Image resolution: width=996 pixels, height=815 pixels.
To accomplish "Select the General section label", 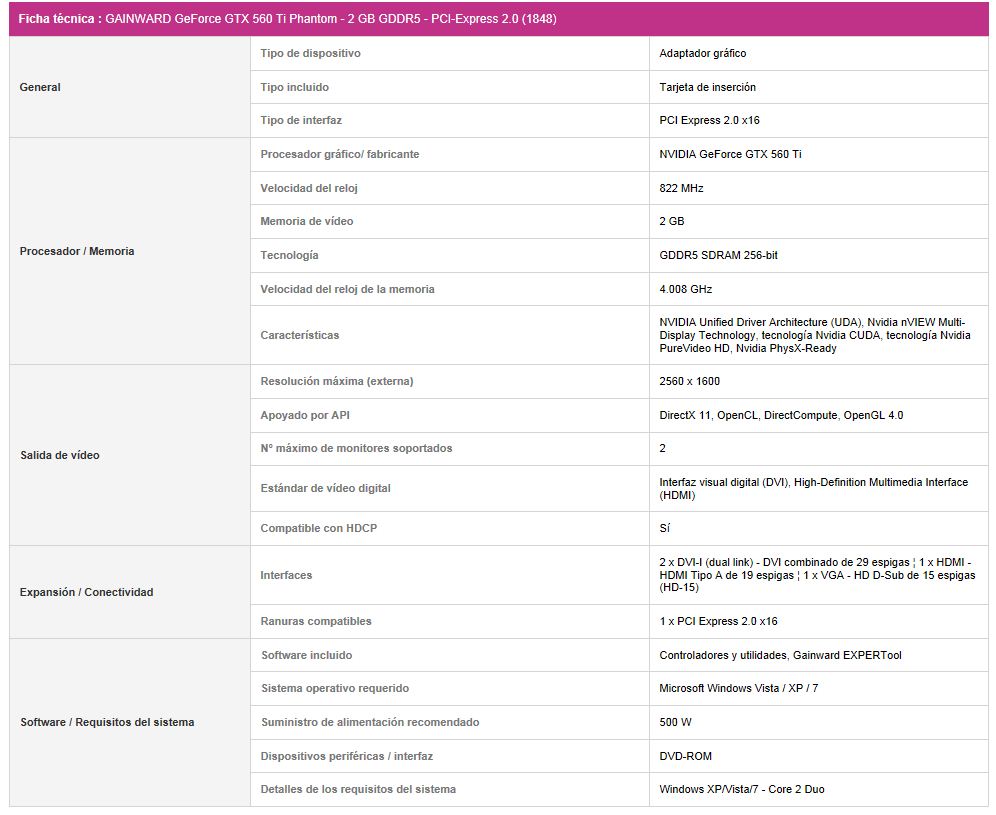I will [40, 87].
